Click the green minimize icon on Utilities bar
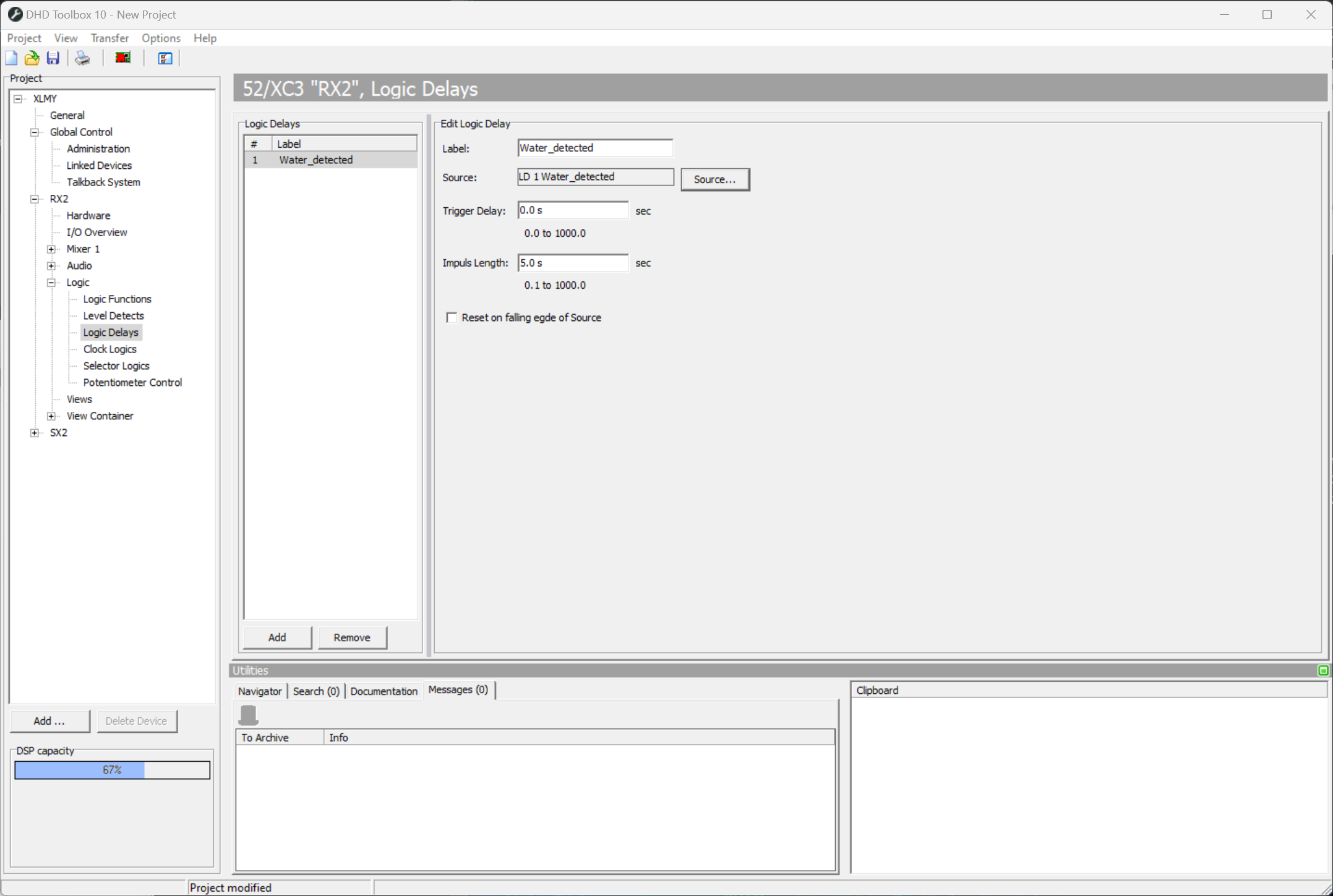This screenshot has width=1333, height=896. point(1324,670)
